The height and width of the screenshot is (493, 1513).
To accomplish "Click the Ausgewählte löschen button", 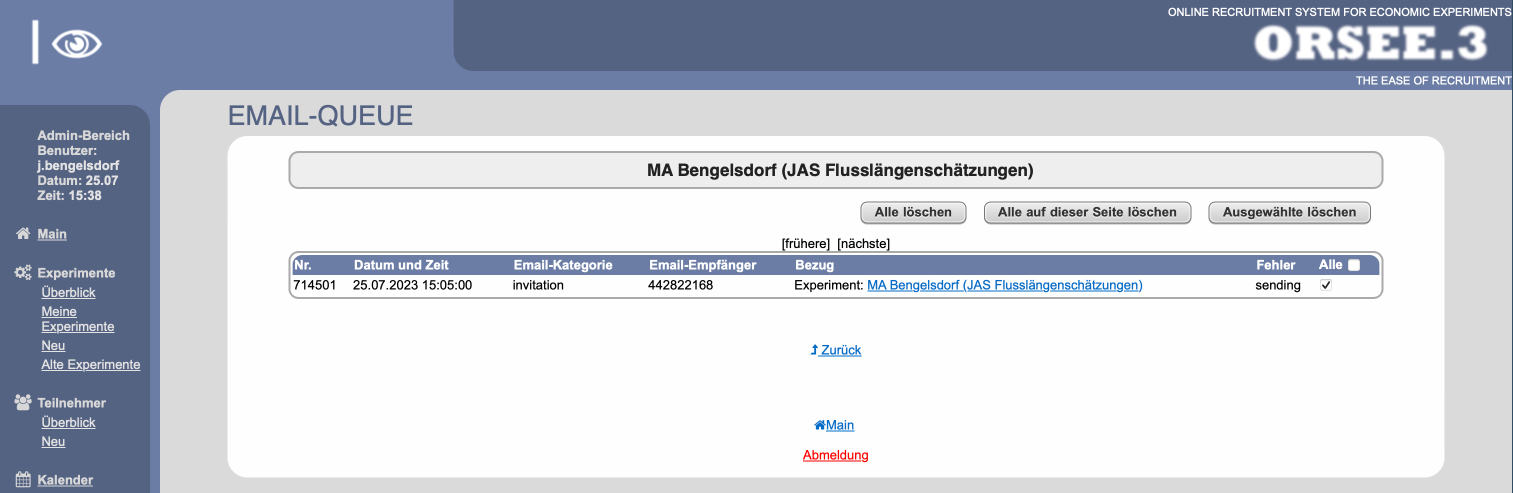I will [x=1289, y=212].
